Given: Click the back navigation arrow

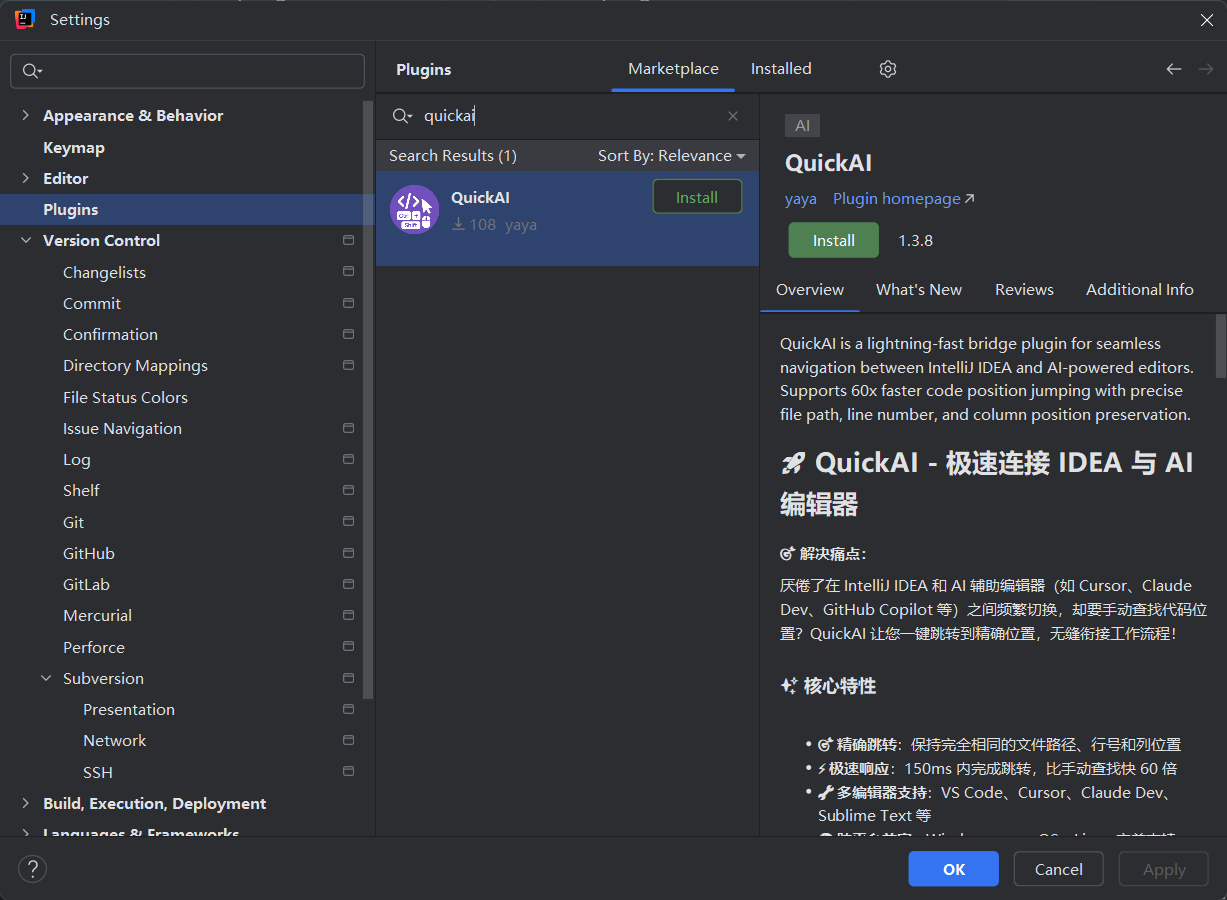Looking at the screenshot, I should [1174, 69].
